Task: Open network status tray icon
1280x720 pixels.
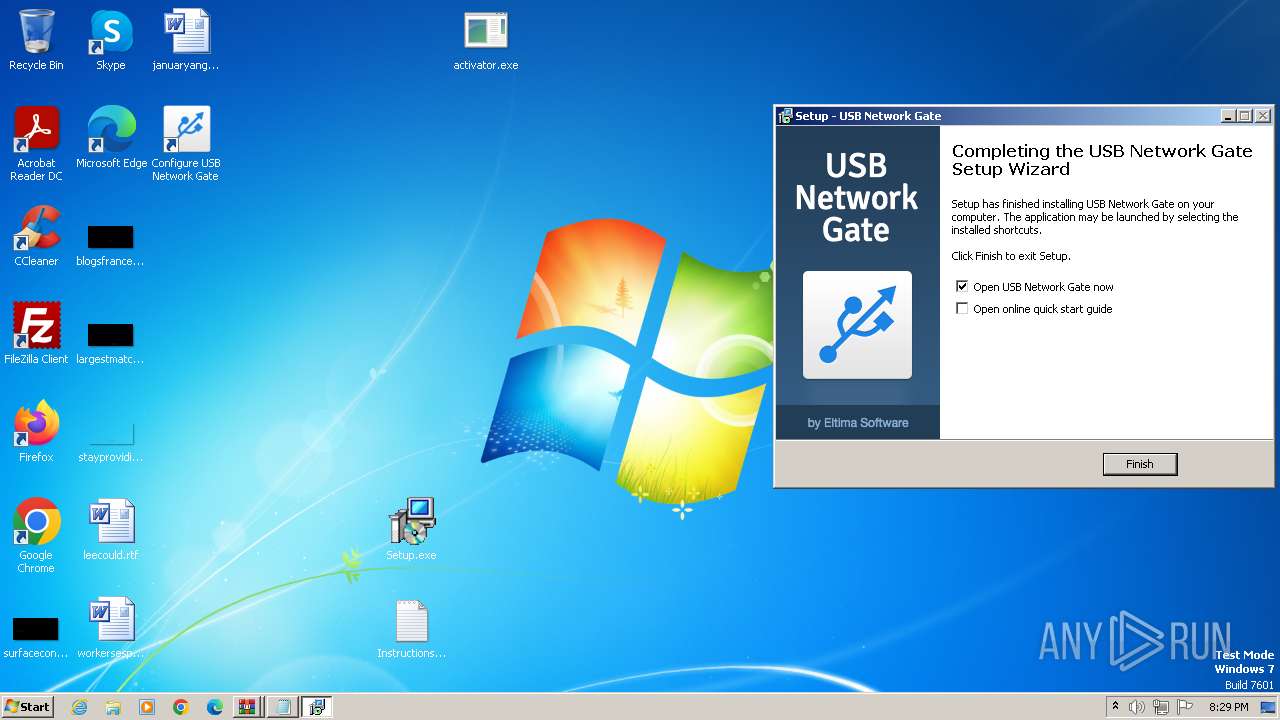Action: click(x=1161, y=707)
